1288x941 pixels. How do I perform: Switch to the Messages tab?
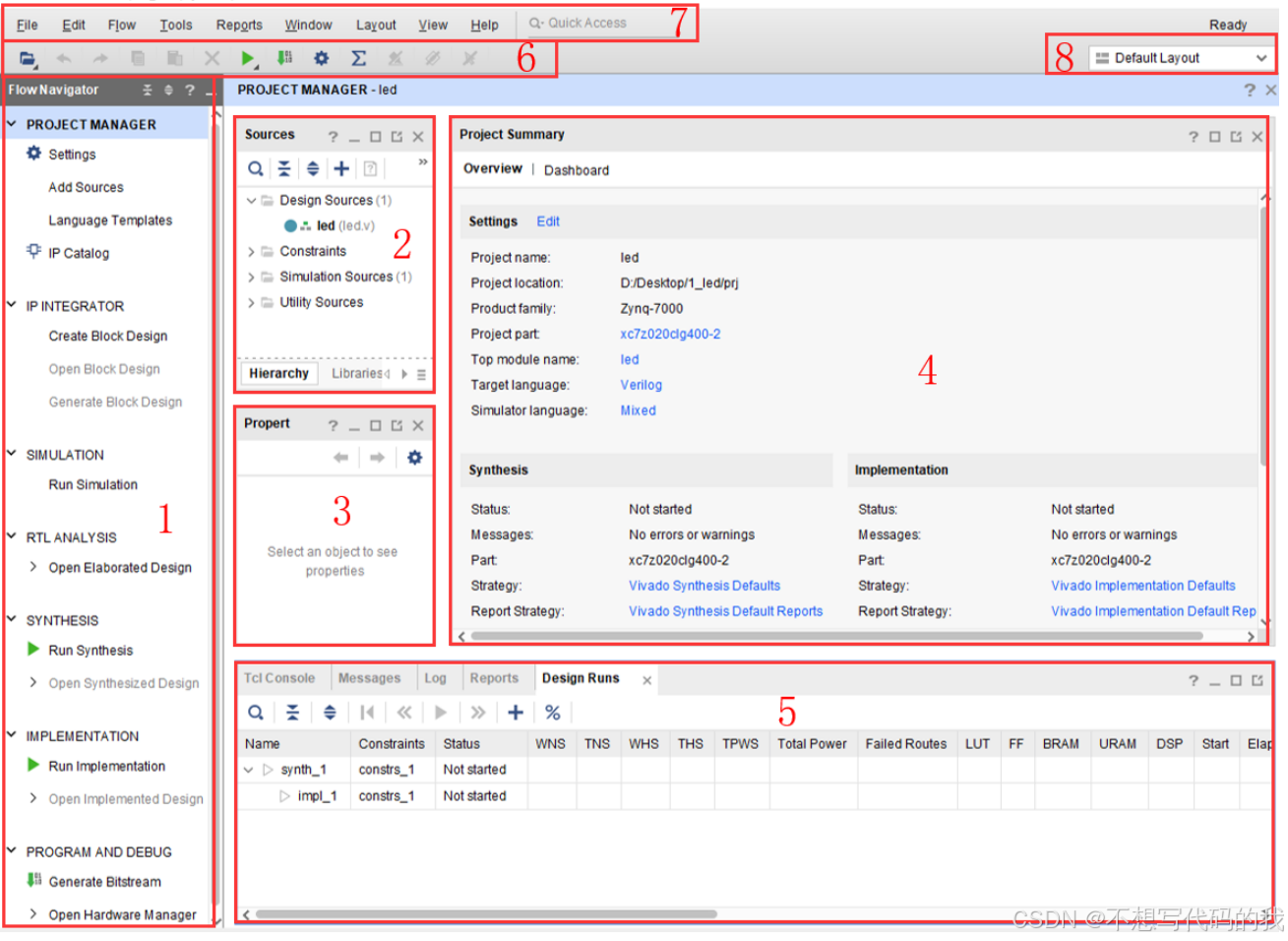[370, 678]
